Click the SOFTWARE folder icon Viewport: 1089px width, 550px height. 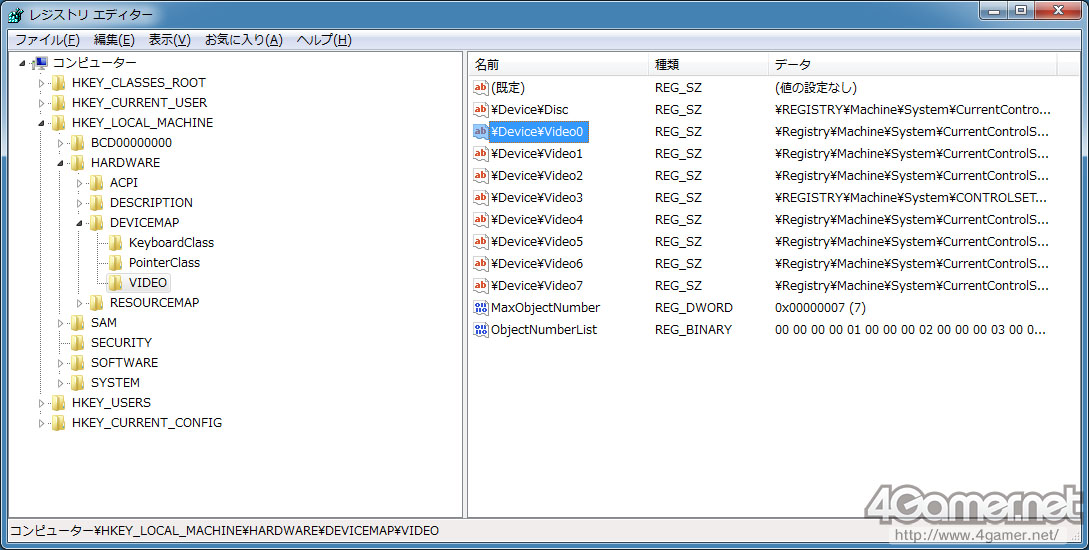(x=78, y=362)
